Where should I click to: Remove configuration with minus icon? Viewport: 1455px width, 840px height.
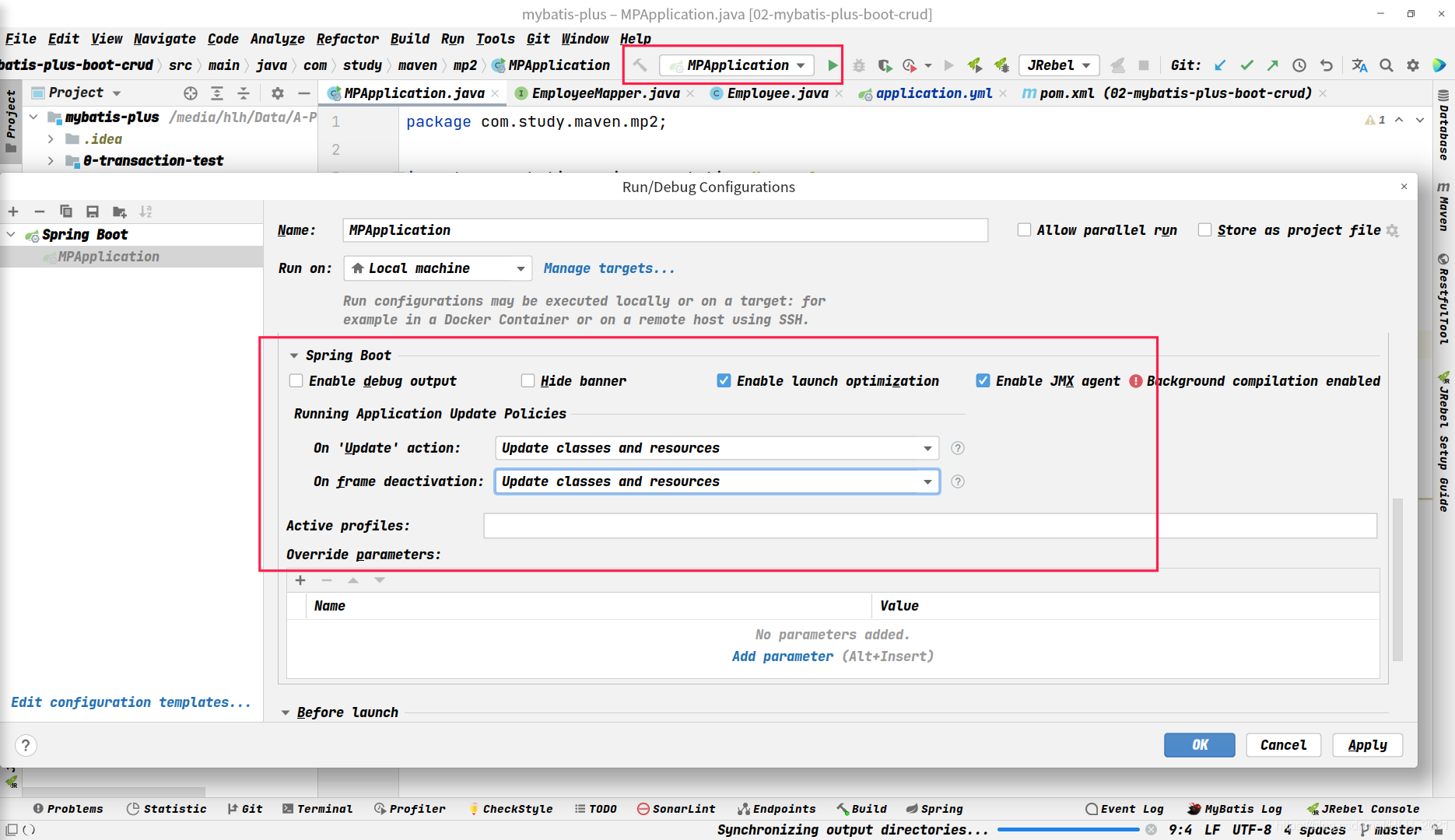(40, 212)
